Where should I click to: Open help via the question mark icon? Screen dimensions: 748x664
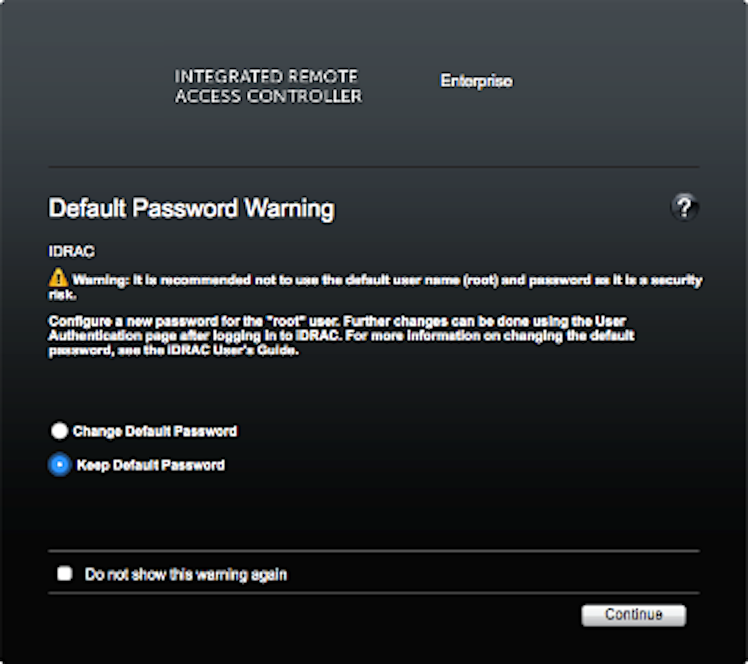click(x=684, y=208)
